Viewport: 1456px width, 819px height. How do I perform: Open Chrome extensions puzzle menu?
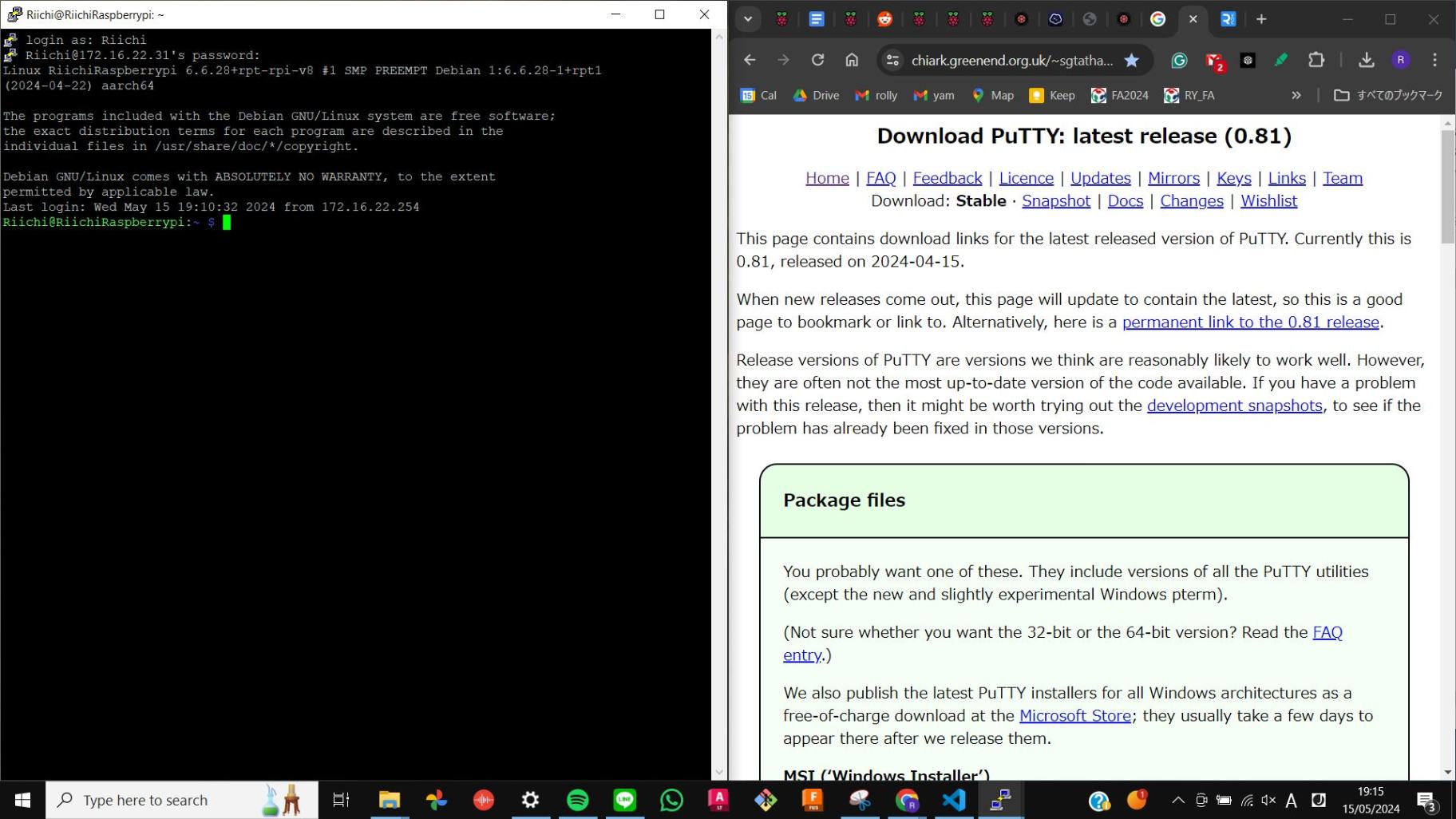(1316, 60)
